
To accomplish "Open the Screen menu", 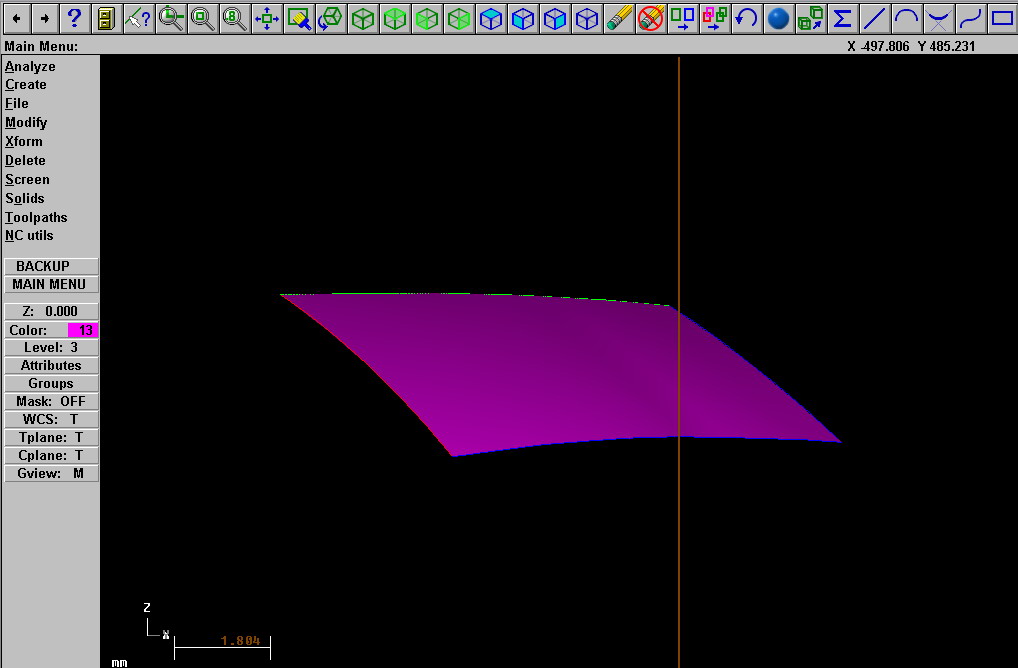I will point(27,179).
